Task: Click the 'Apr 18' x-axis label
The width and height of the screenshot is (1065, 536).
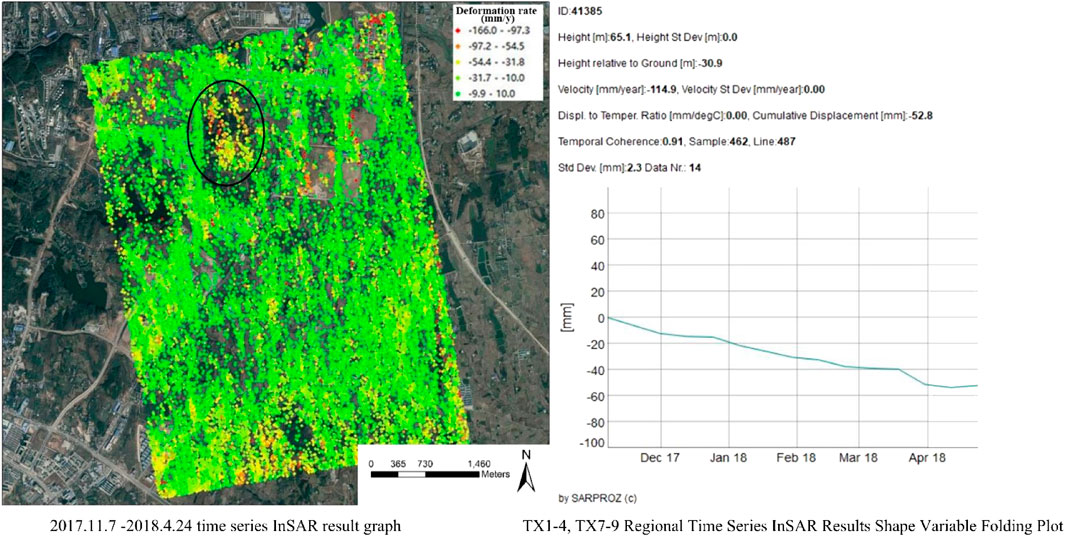Action: (x=927, y=459)
